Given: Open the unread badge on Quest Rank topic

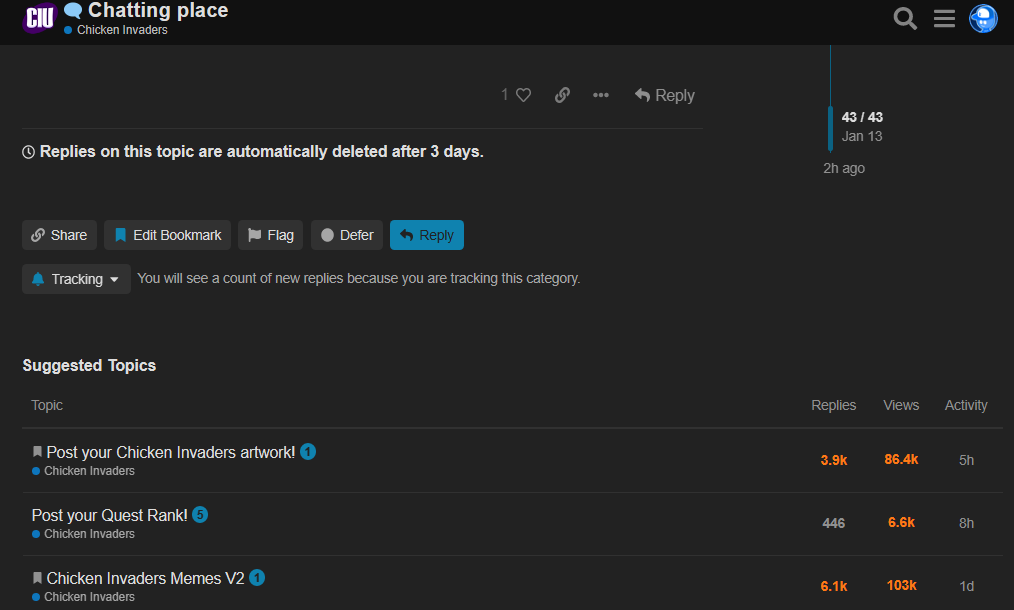Looking at the screenshot, I should [200, 515].
